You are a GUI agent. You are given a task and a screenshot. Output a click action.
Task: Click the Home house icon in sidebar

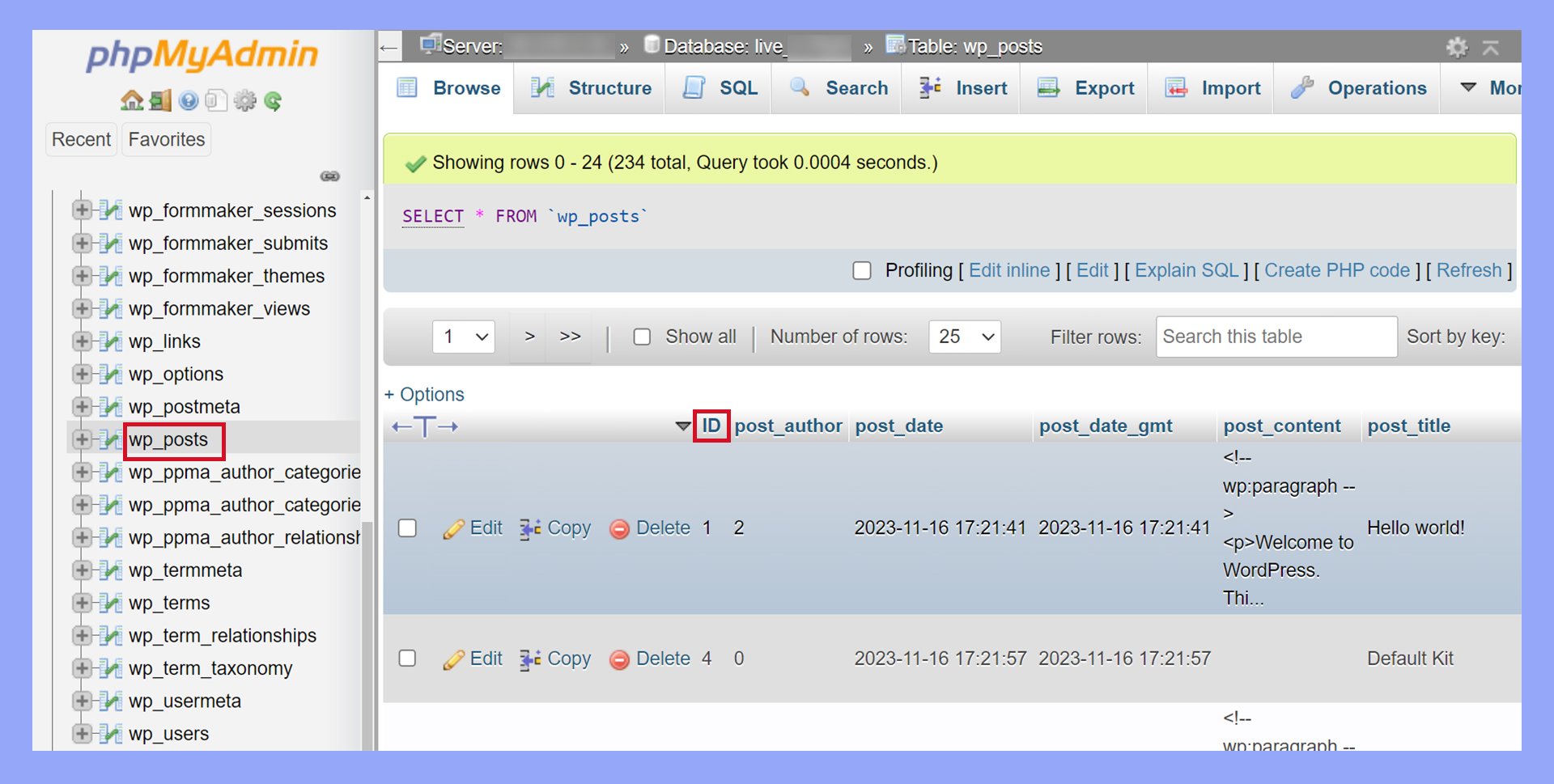pyautogui.click(x=131, y=100)
